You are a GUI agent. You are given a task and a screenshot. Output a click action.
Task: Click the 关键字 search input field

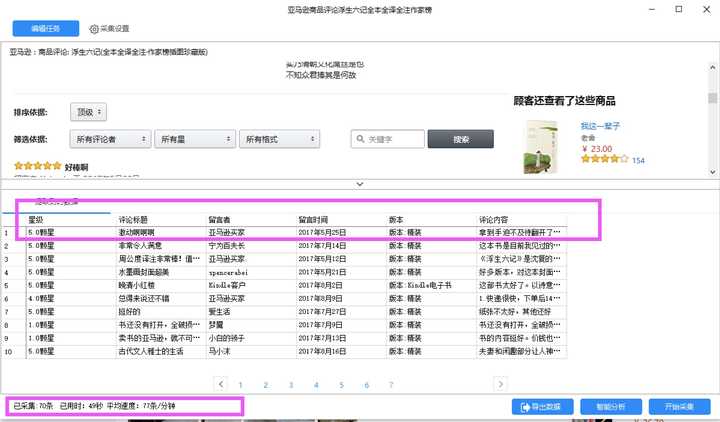coord(388,139)
